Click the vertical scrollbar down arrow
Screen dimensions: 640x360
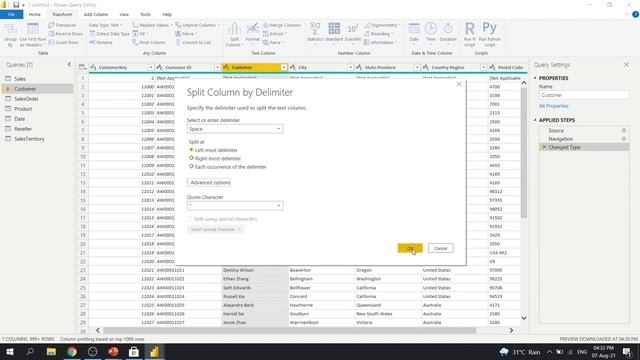point(524,318)
